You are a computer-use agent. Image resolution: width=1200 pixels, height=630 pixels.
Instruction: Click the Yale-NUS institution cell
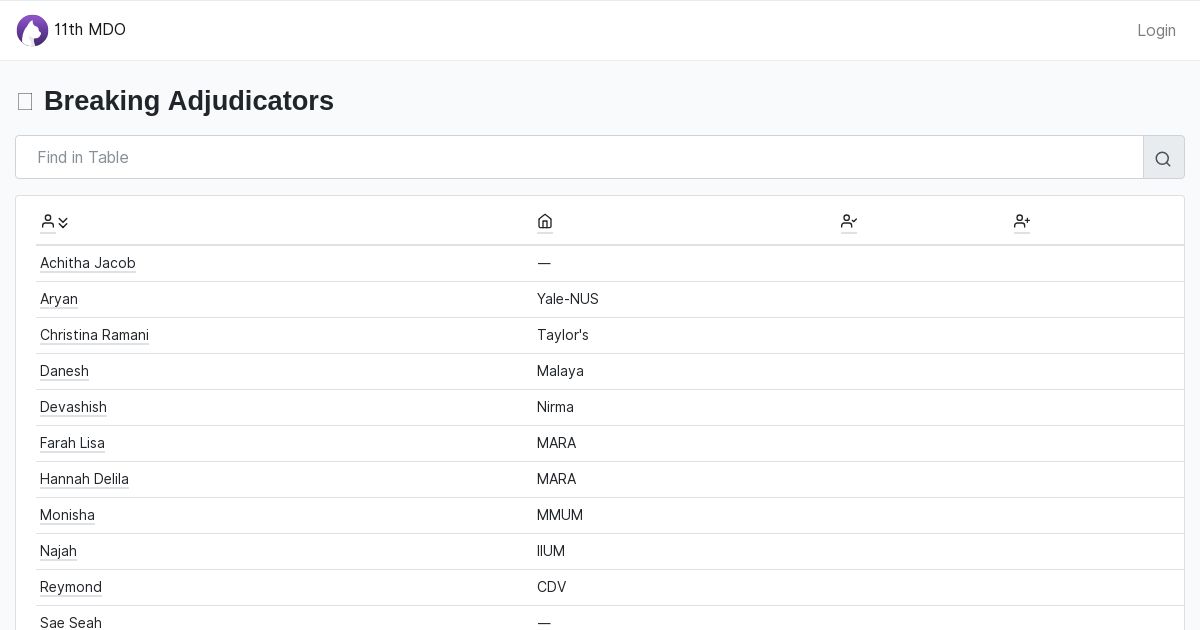point(568,299)
